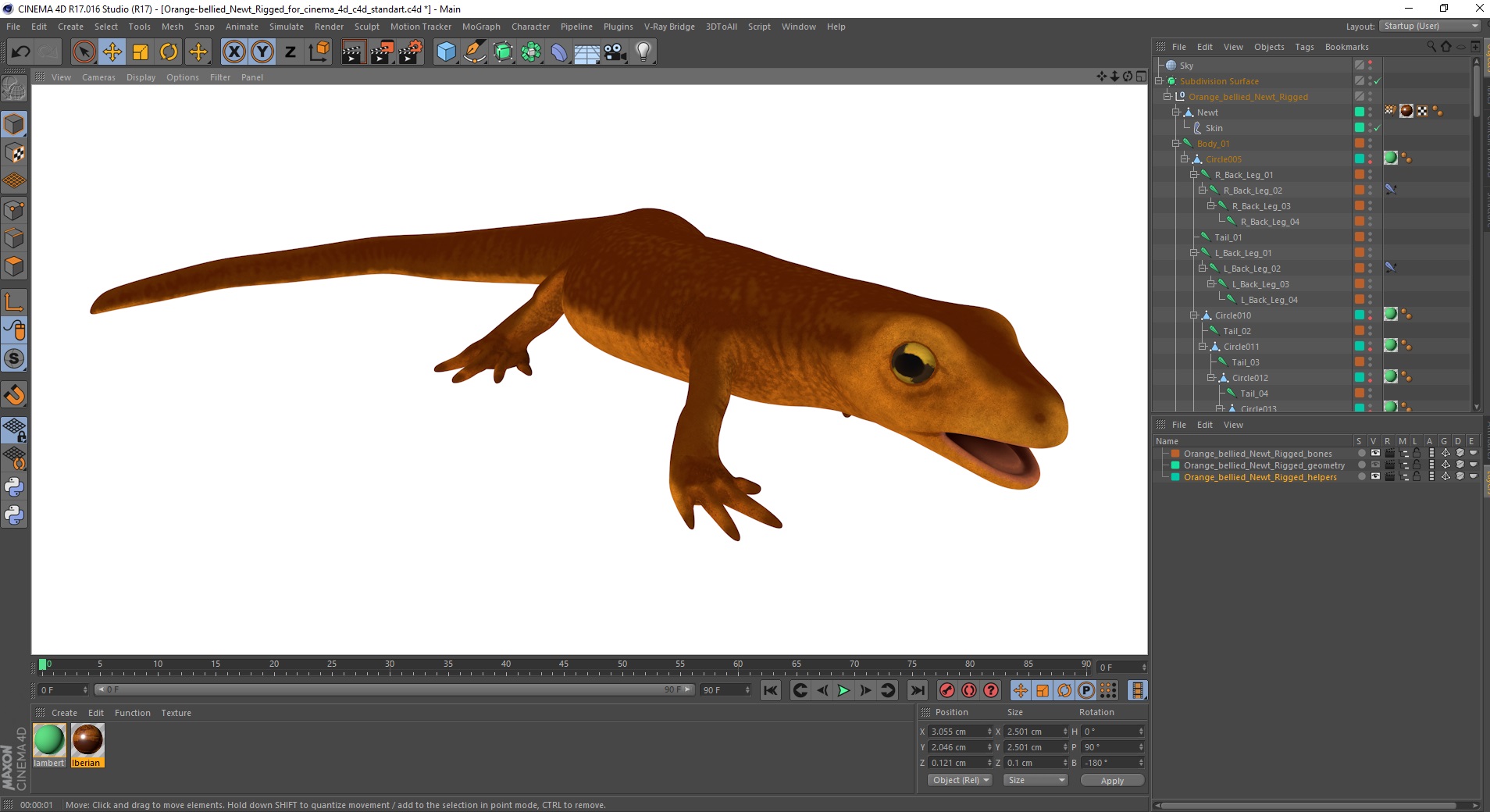Viewport: 1490px width, 812px height.
Task: Toggle the Enable Snap icon
Action: 14,394
